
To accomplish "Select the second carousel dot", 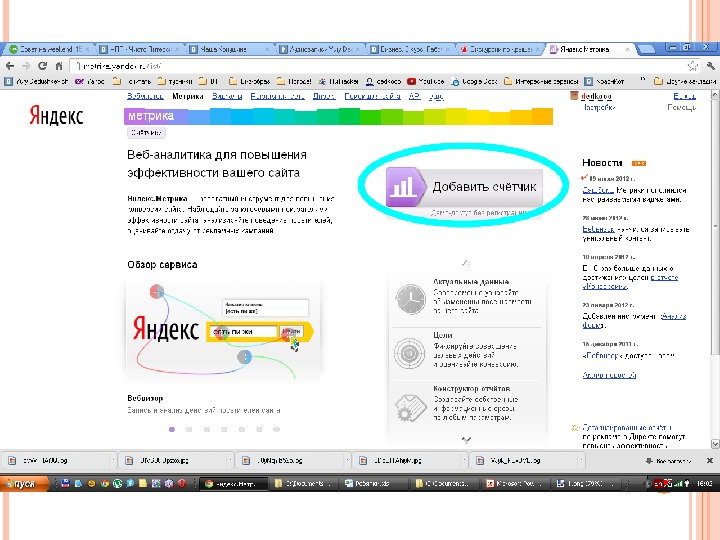I will pos(189,429).
